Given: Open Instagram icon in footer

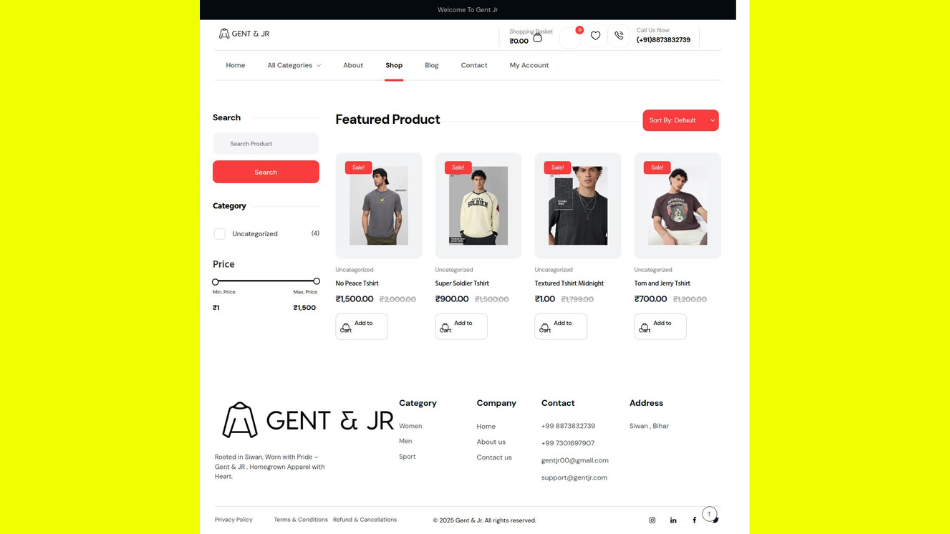Looking at the screenshot, I should pyautogui.click(x=652, y=520).
